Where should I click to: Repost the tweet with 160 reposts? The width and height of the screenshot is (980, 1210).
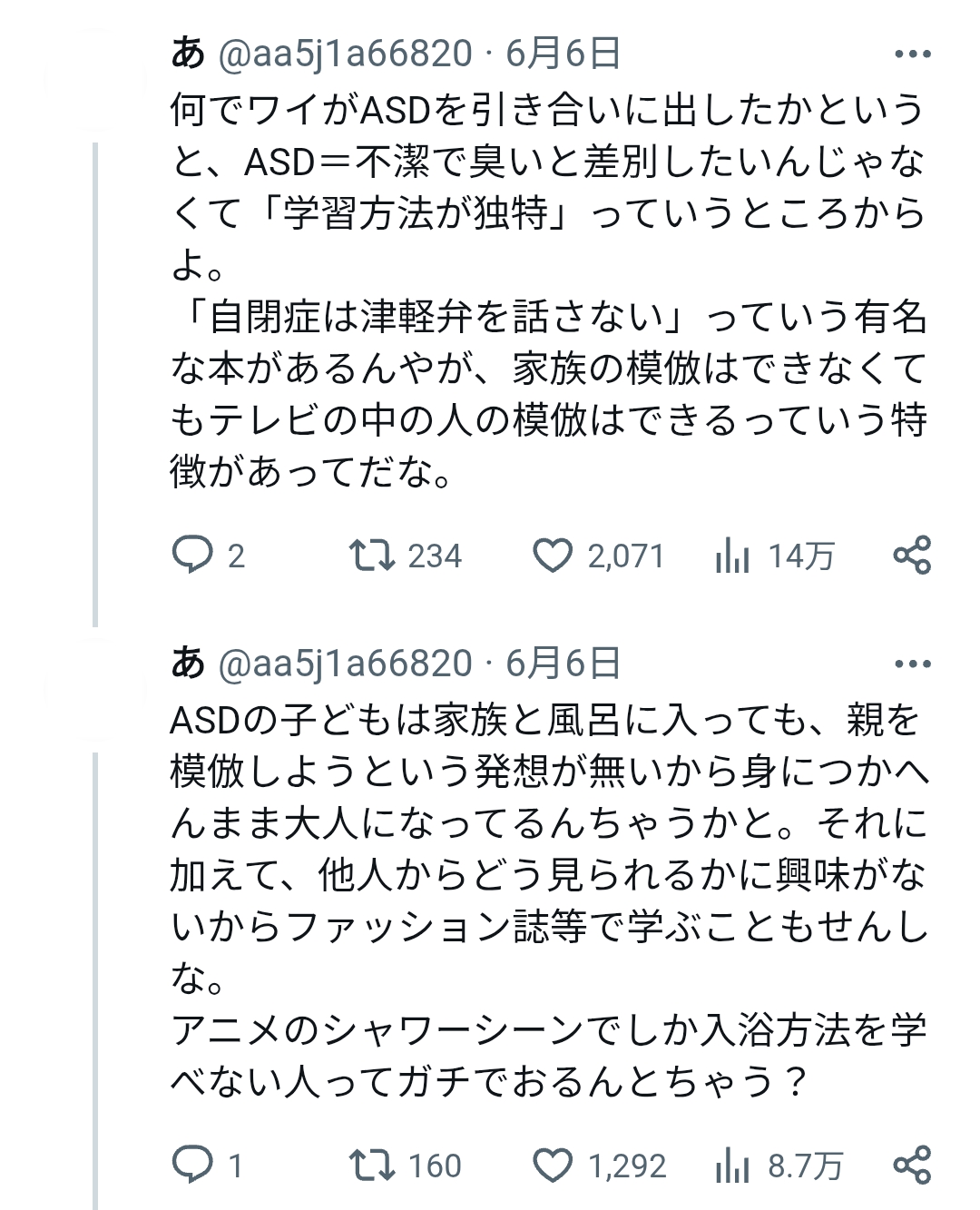point(374,1166)
